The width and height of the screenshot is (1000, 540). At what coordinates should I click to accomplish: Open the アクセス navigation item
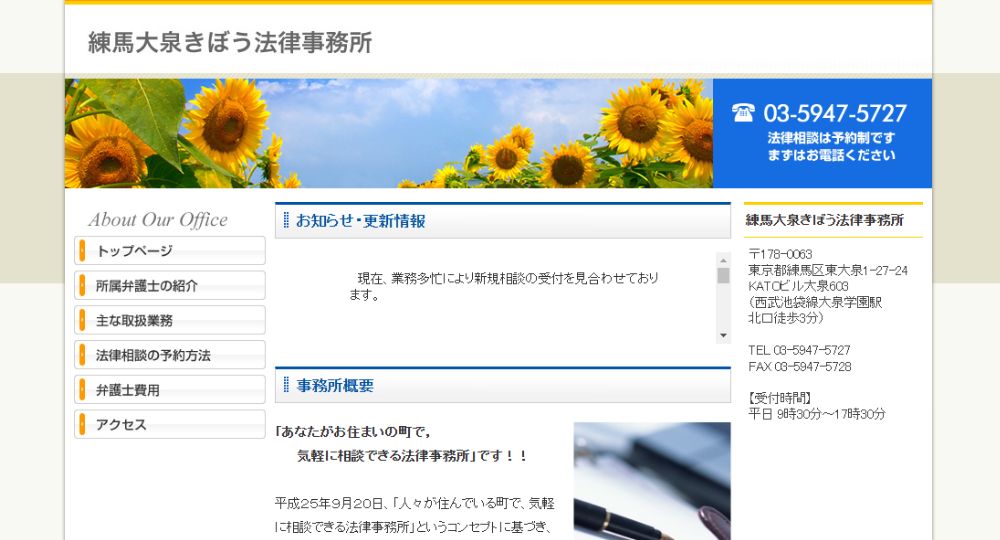pos(170,425)
